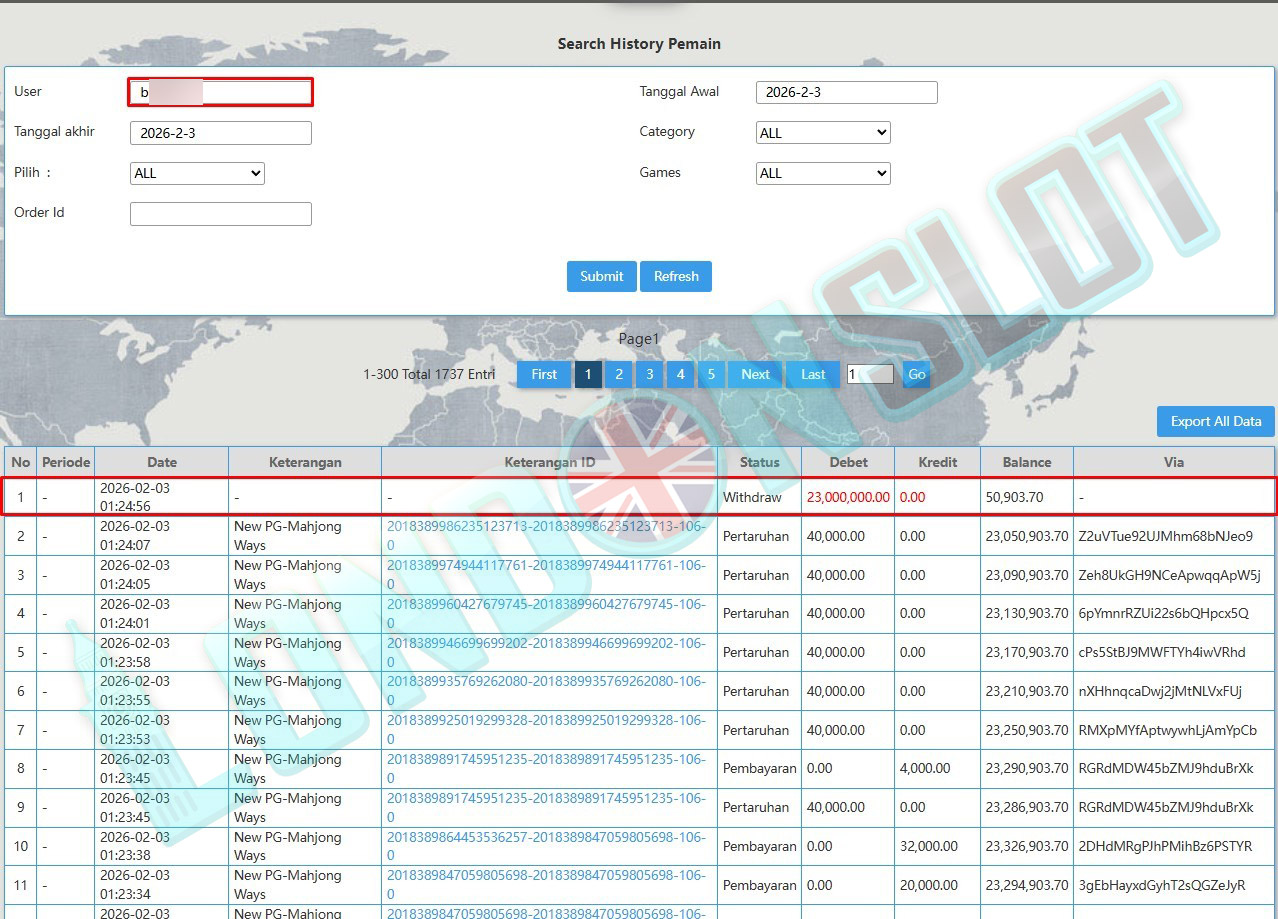Export all data to file

[x=1215, y=421]
